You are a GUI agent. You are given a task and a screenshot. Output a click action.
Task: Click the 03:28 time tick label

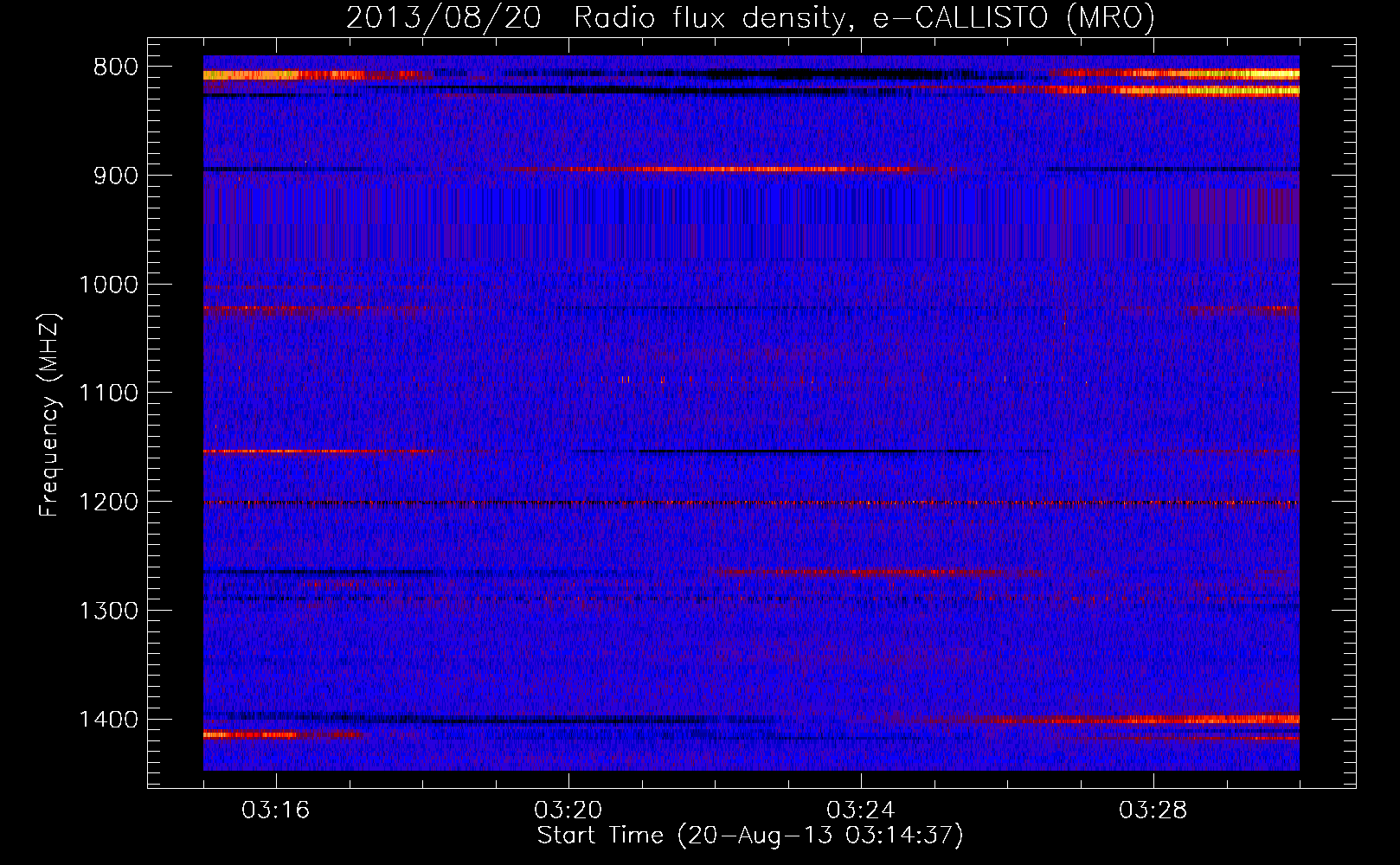[x=1153, y=811]
